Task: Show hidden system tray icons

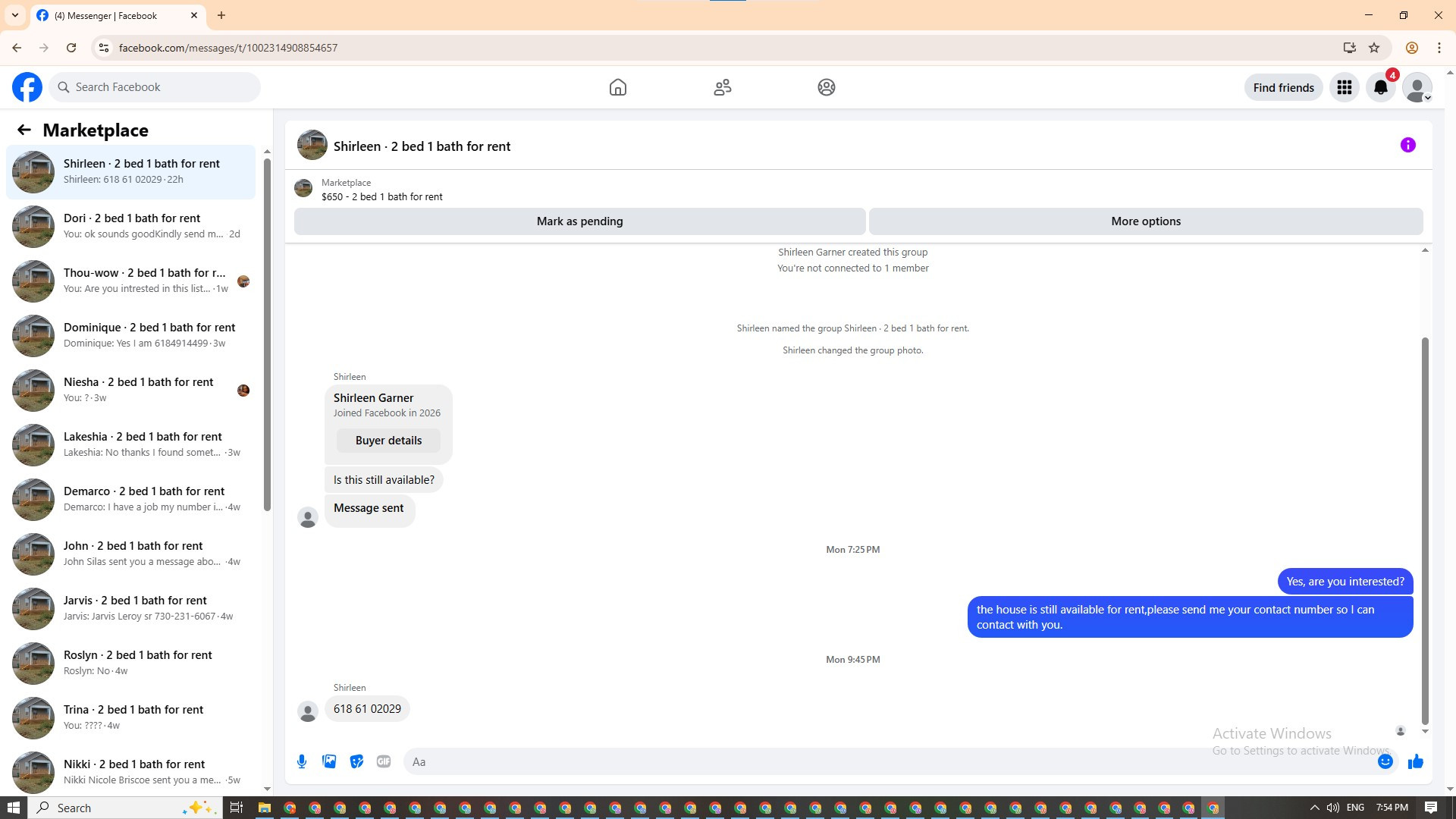Action: click(1314, 808)
